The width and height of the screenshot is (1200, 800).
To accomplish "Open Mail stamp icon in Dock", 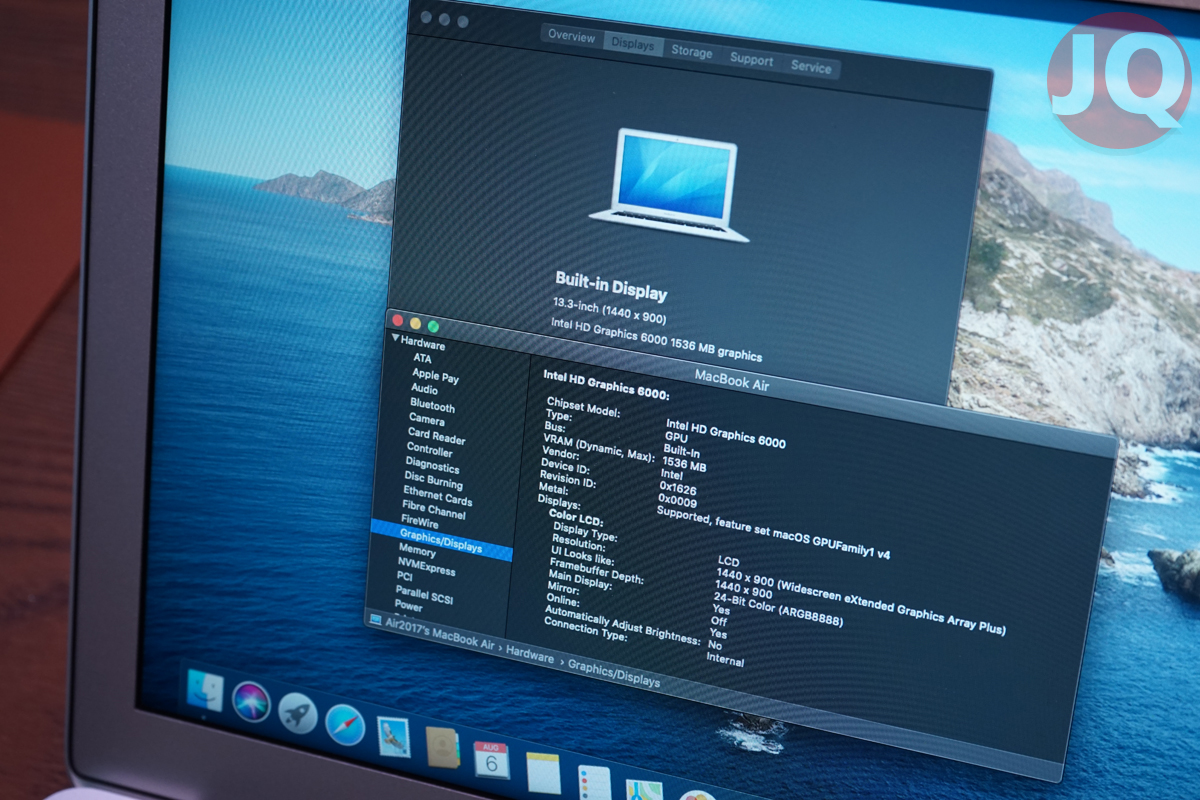I will (393, 737).
